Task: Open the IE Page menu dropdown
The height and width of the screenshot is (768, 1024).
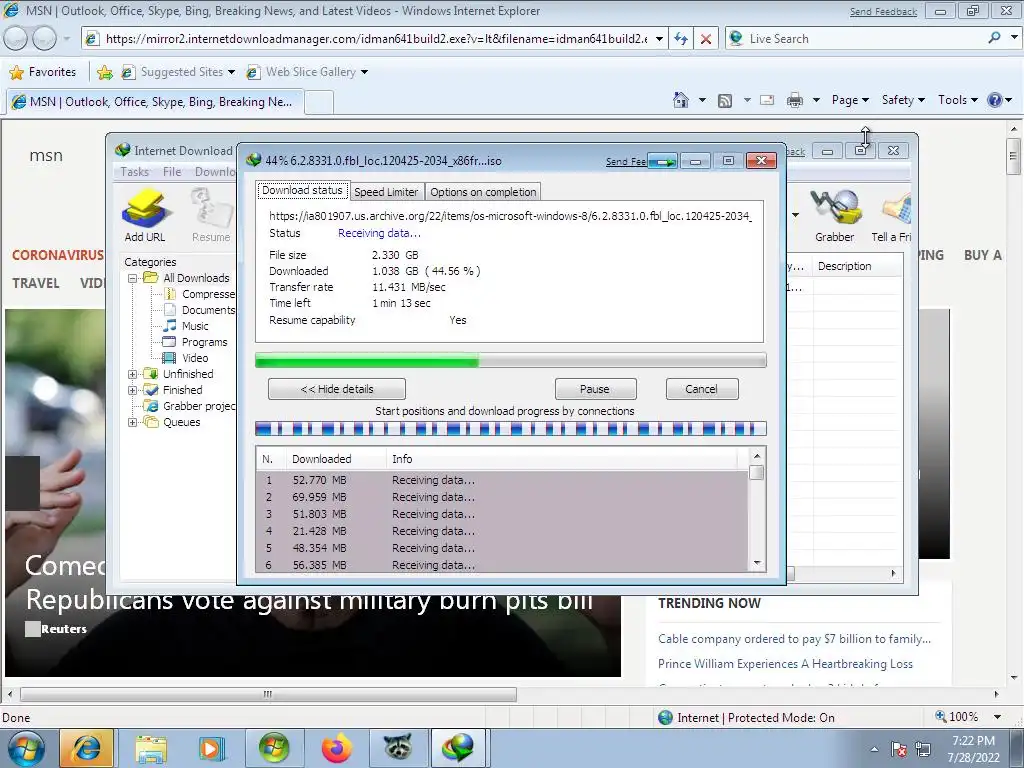Action: (x=850, y=100)
